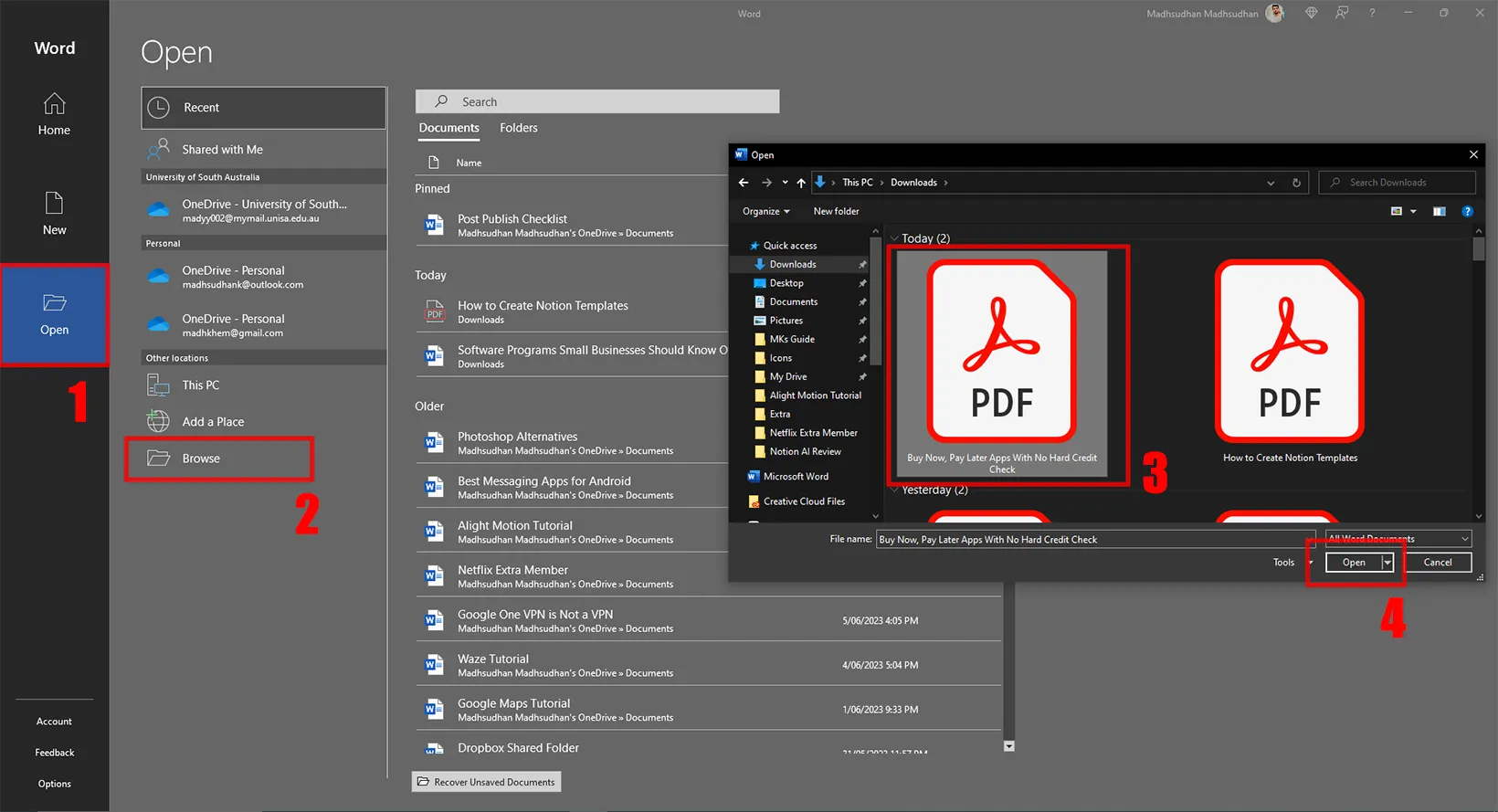
Task: Sort the list by Name column
Action: (x=469, y=163)
